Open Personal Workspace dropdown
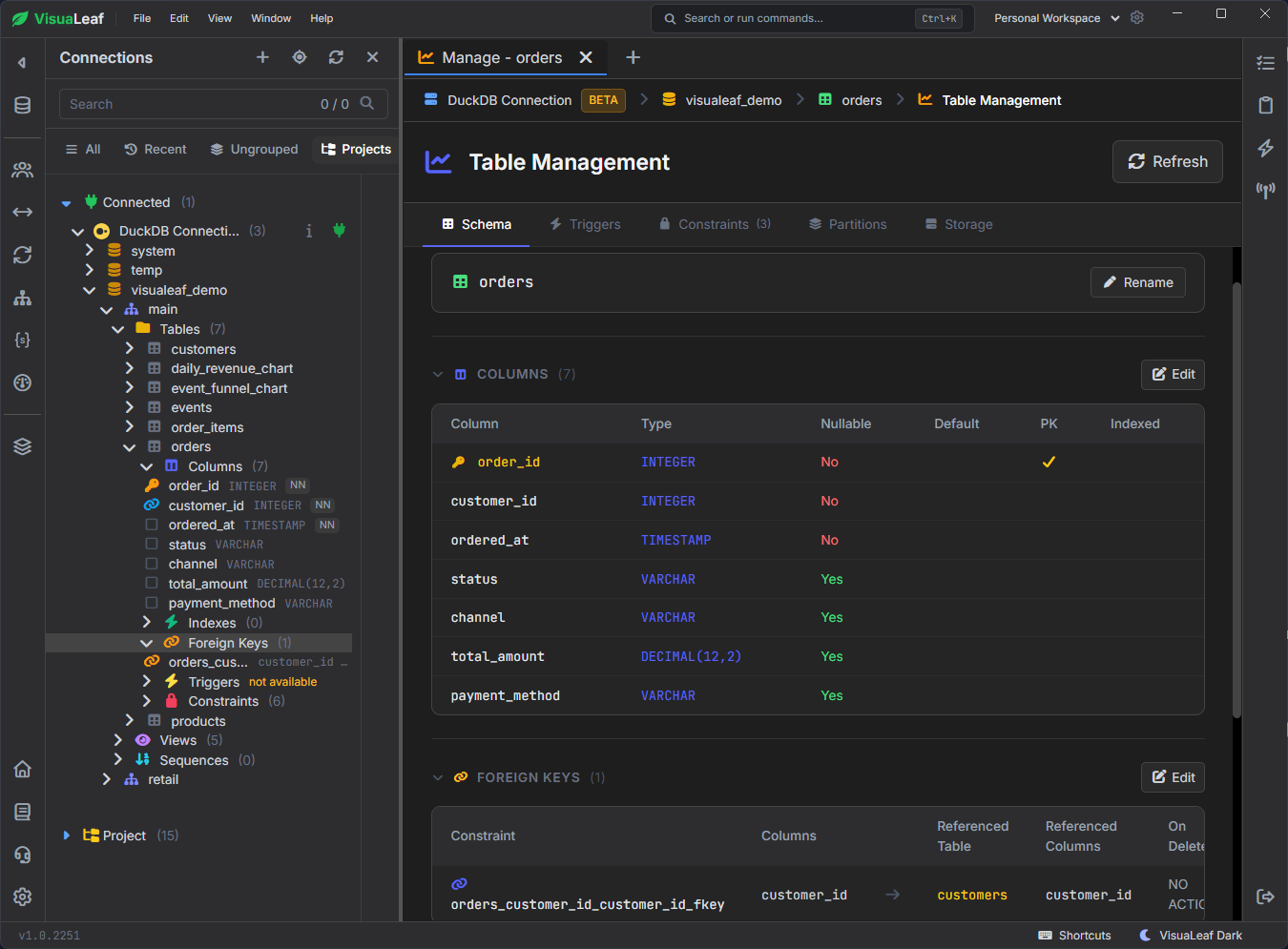Viewport: 1288px width, 949px height. pyautogui.click(x=1057, y=18)
